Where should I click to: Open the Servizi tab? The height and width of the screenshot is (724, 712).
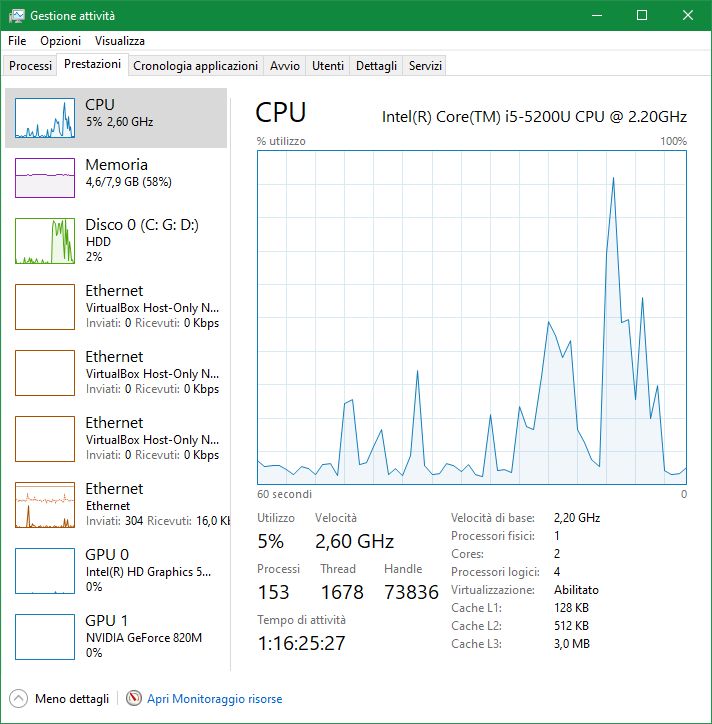425,66
